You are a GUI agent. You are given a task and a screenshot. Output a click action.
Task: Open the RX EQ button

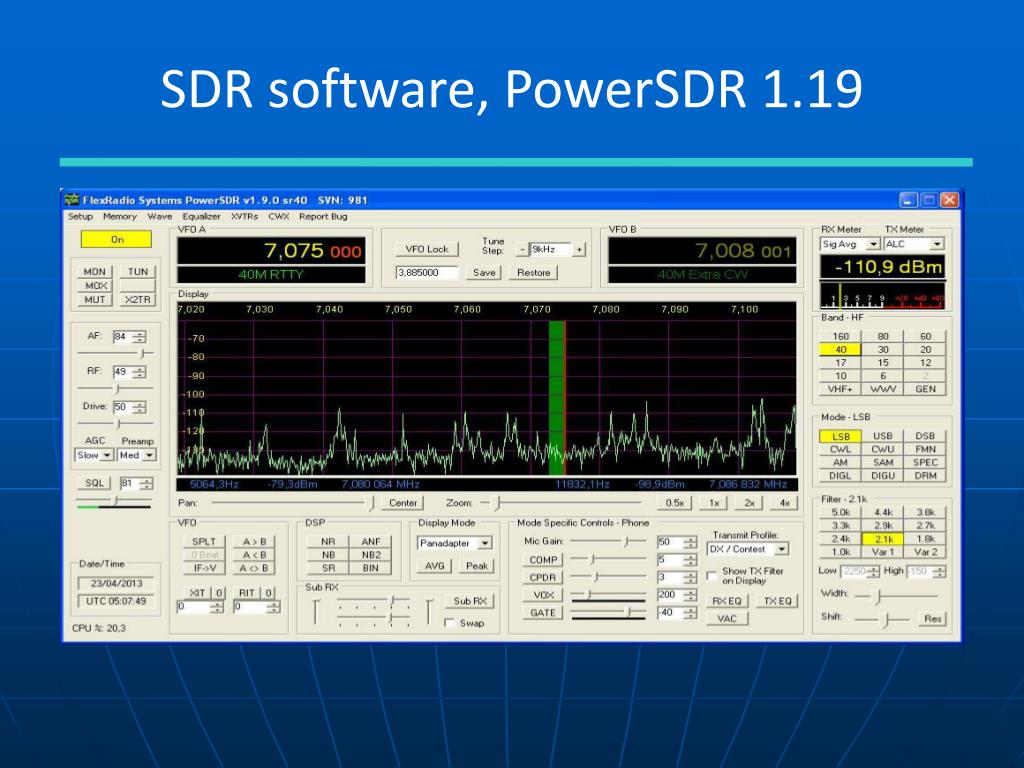[727, 601]
